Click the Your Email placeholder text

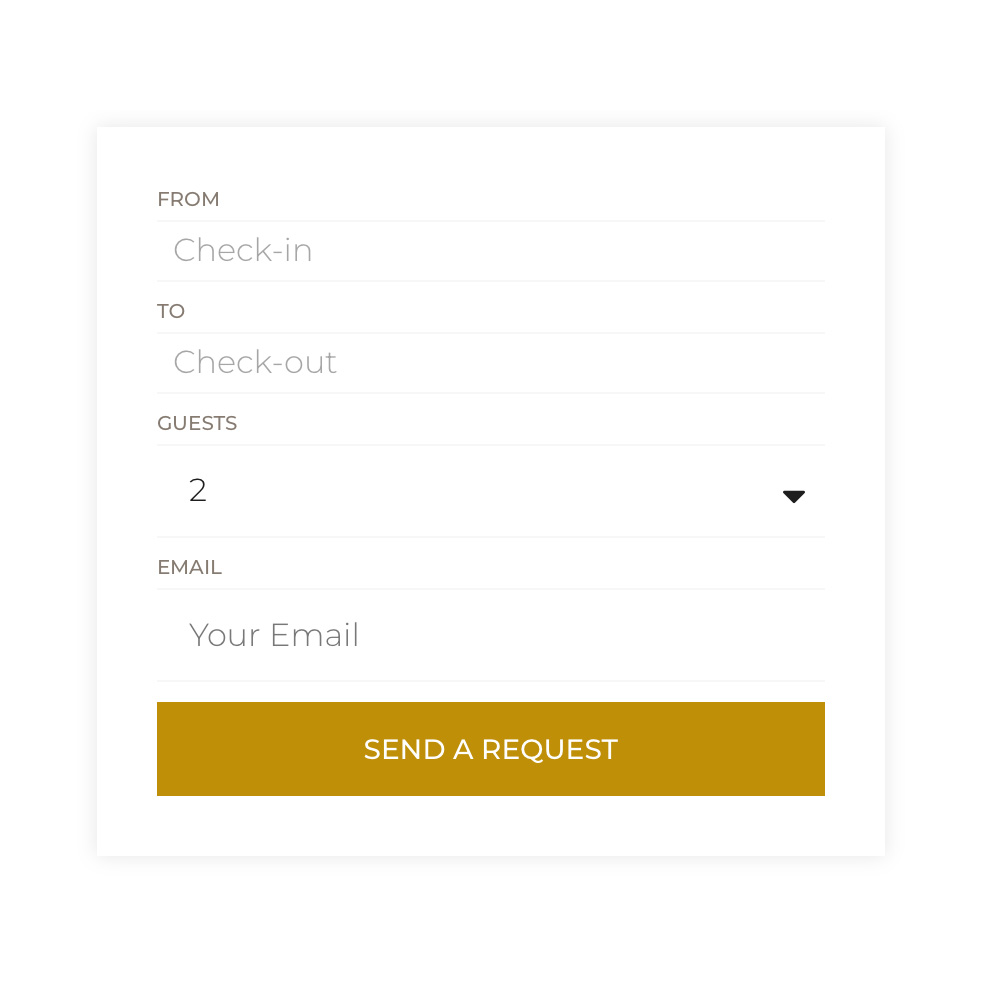(274, 635)
